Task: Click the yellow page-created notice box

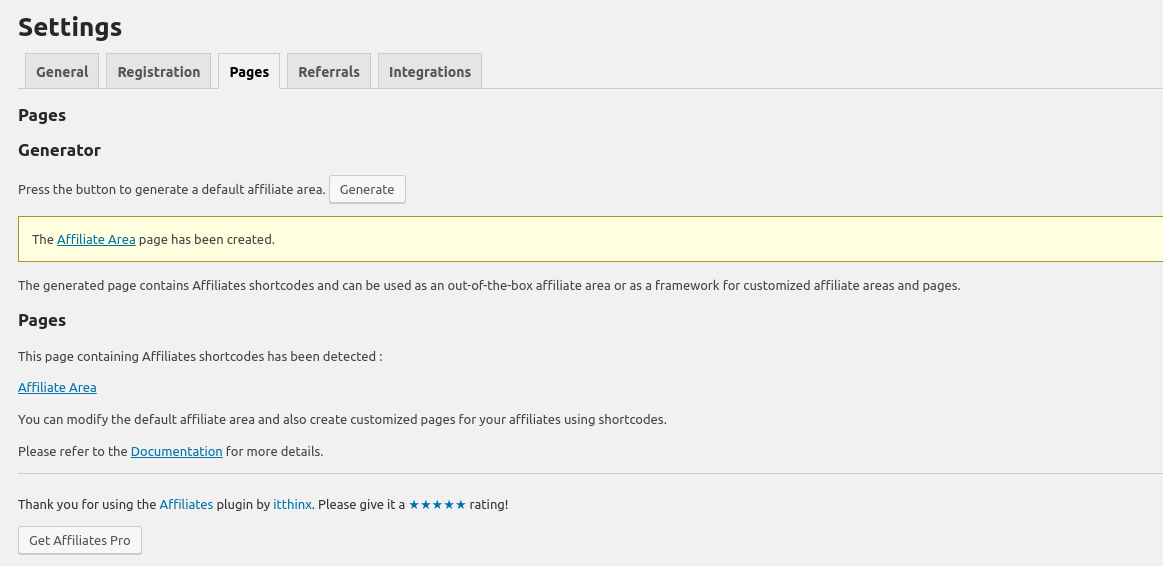Action: coord(590,239)
